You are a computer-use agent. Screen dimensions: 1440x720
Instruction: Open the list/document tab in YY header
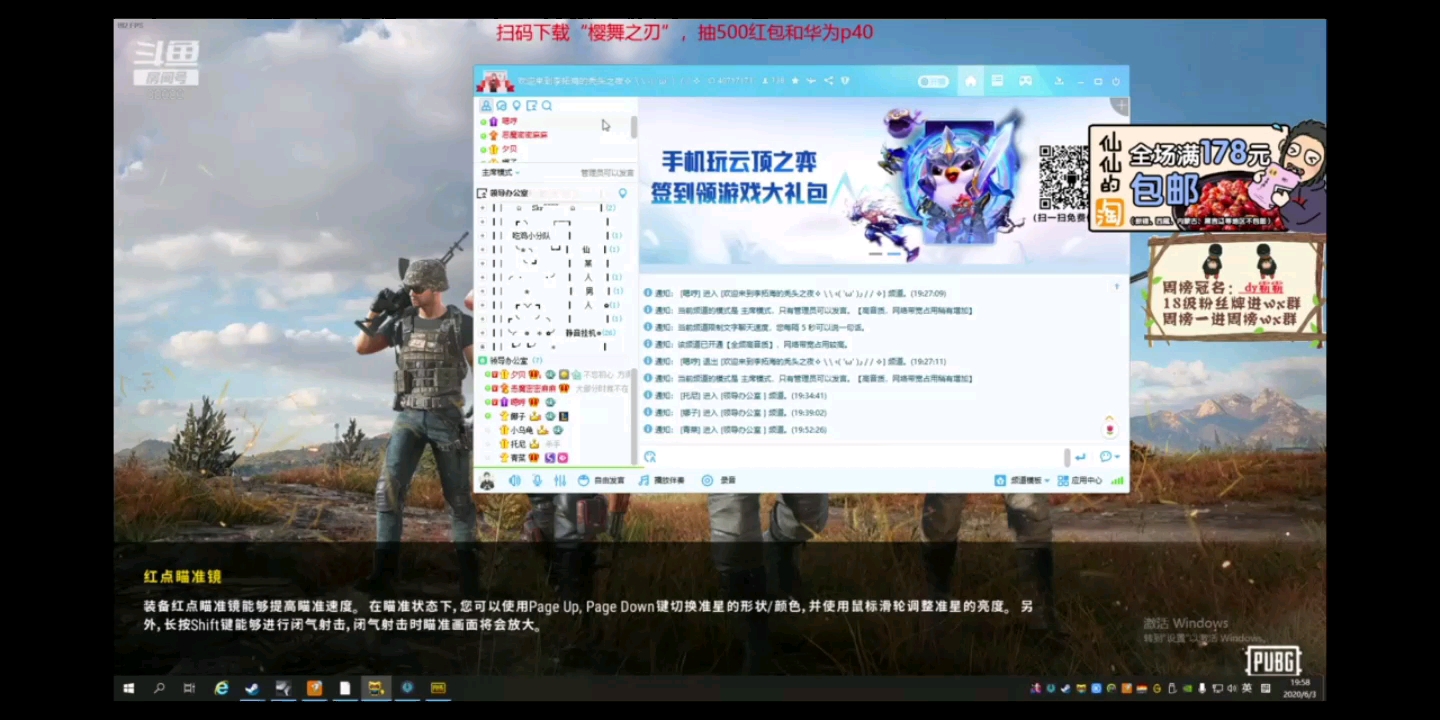point(997,81)
